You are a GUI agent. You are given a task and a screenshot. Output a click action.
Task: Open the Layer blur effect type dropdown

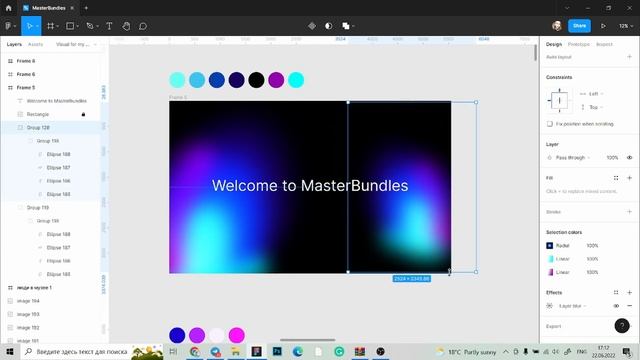click(573, 306)
